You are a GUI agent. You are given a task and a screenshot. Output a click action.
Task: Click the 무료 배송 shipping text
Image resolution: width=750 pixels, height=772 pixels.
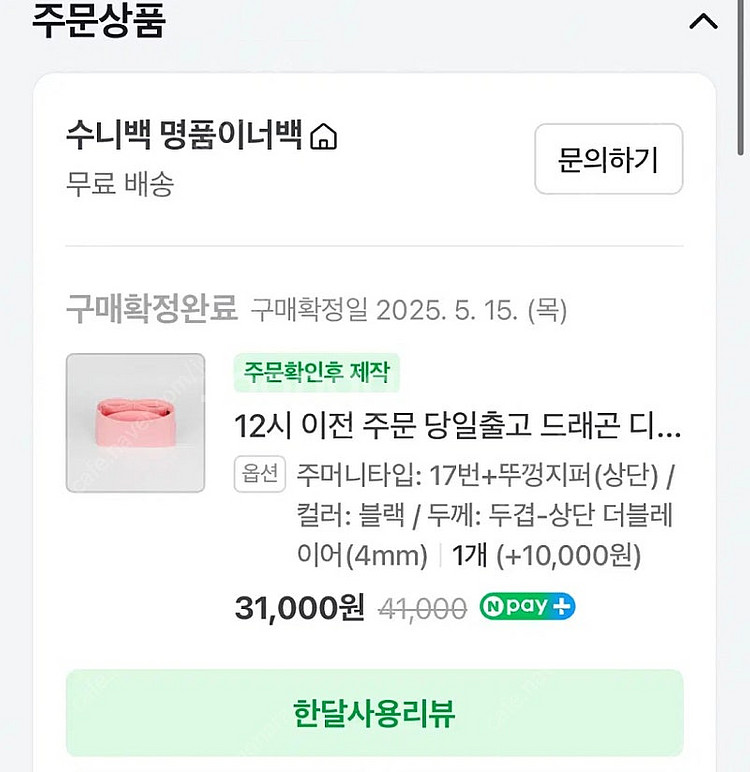click(x=120, y=184)
